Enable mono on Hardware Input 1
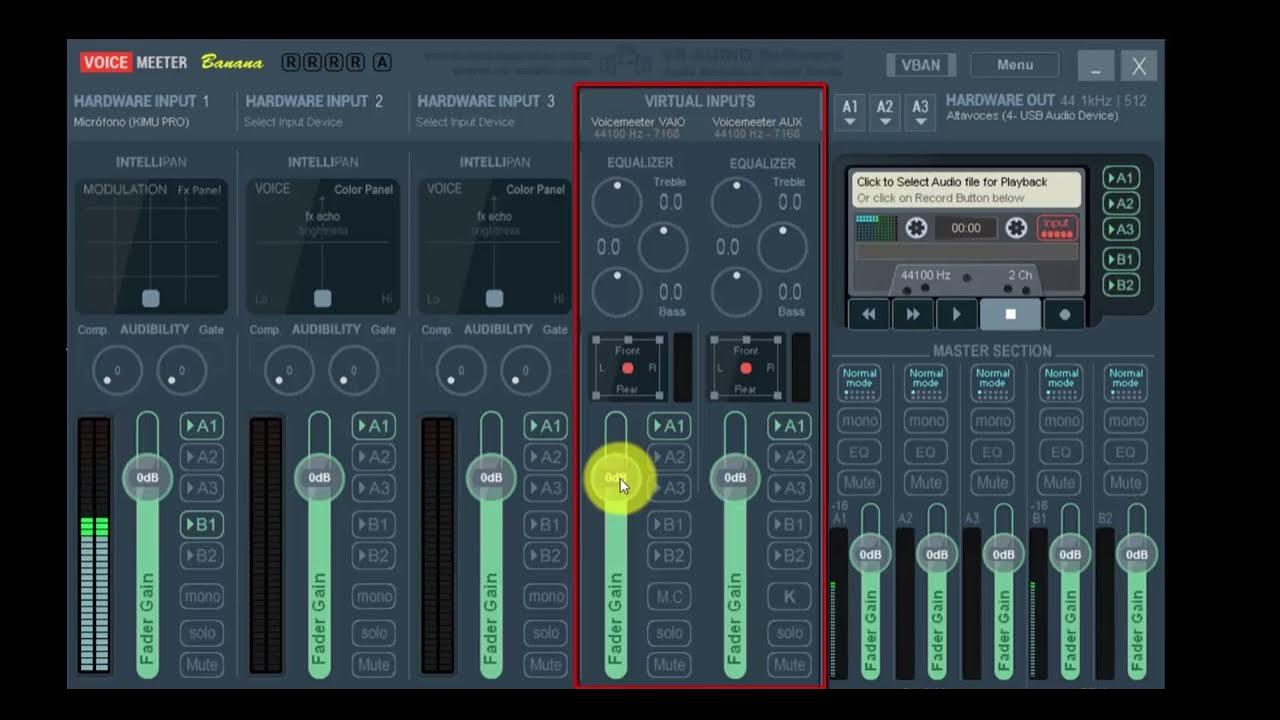 (x=201, y=595)
